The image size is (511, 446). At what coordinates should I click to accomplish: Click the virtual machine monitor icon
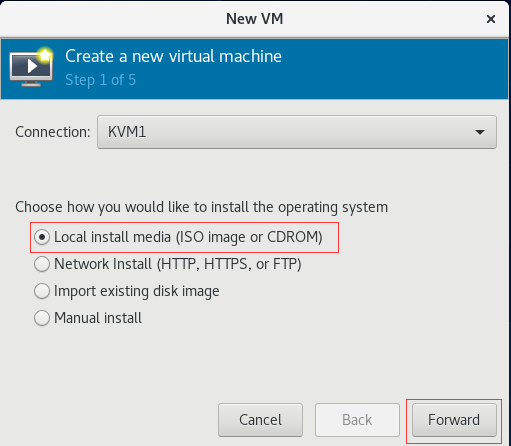[x=31, y=68]
